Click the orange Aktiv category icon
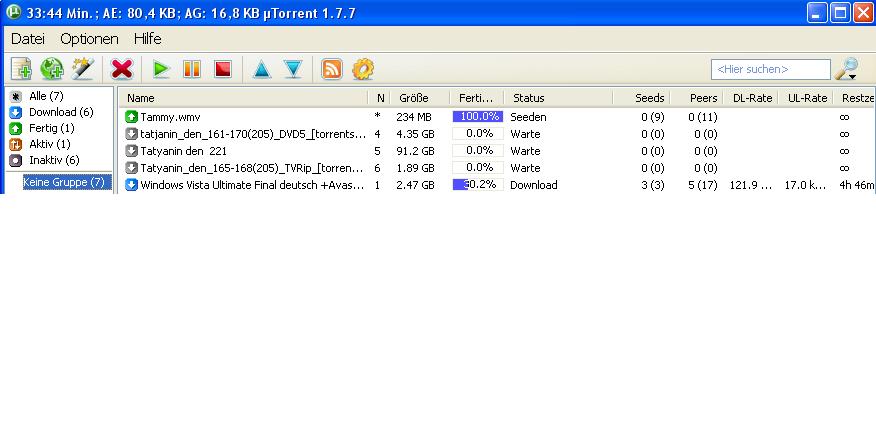The image size is (876, 432). [16, 145]
